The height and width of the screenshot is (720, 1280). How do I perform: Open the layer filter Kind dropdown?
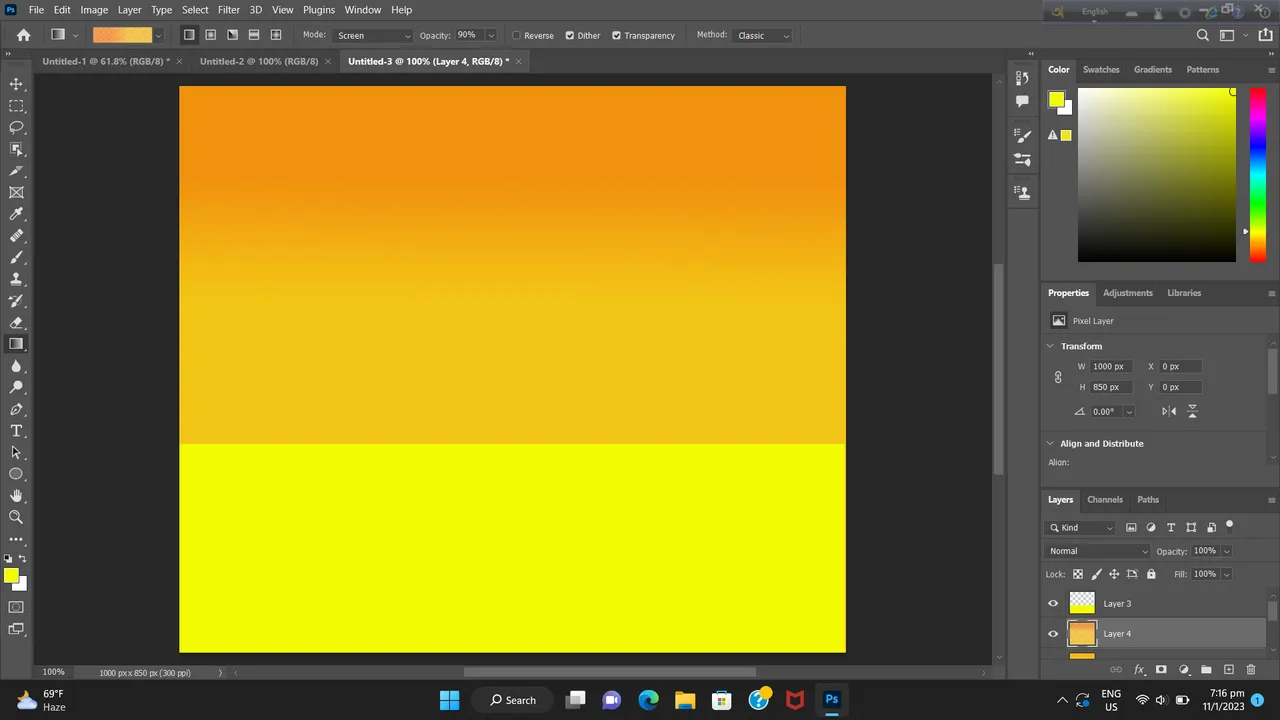pos(1081,528)
